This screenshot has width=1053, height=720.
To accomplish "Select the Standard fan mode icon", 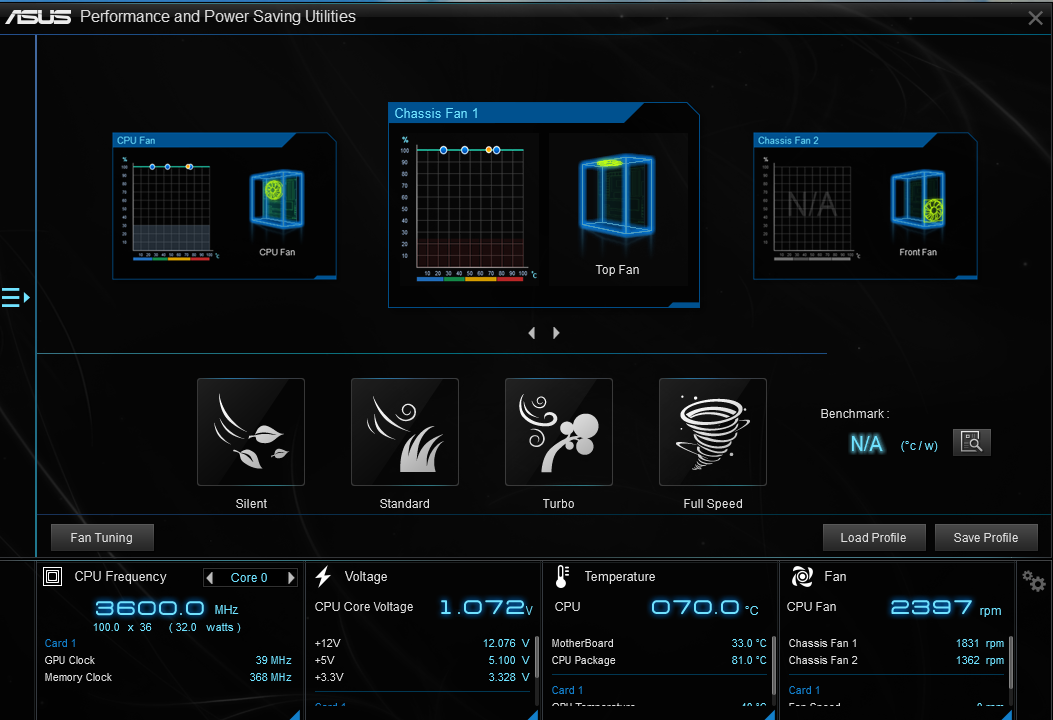I will (x=404, y=432).
